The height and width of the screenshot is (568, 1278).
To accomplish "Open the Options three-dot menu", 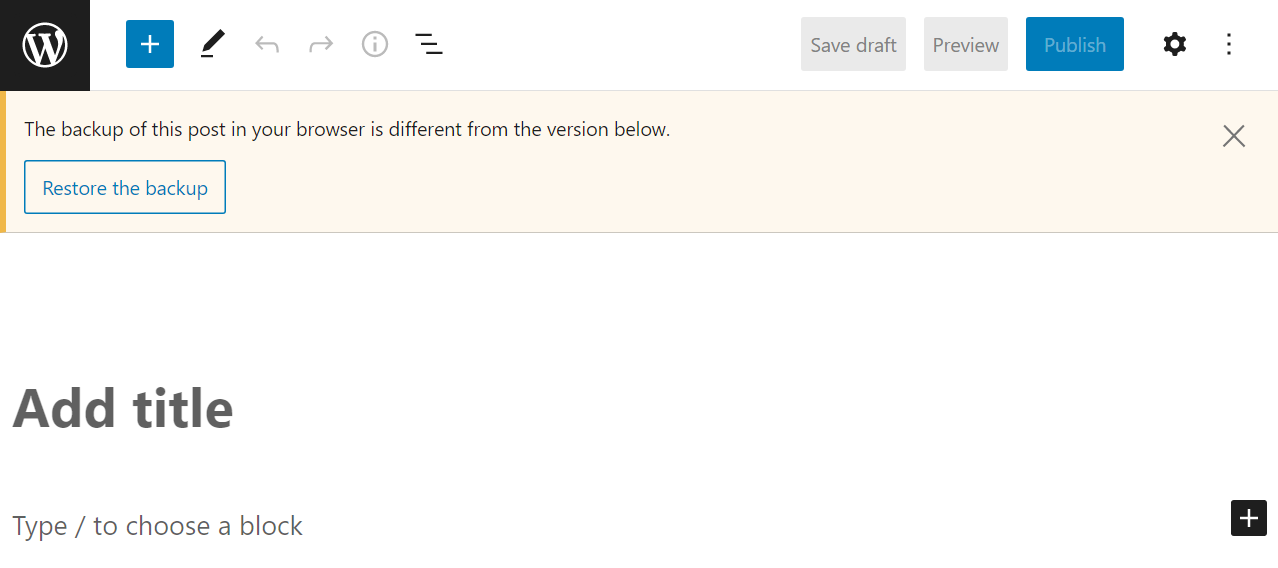I will click(1229, 44).
